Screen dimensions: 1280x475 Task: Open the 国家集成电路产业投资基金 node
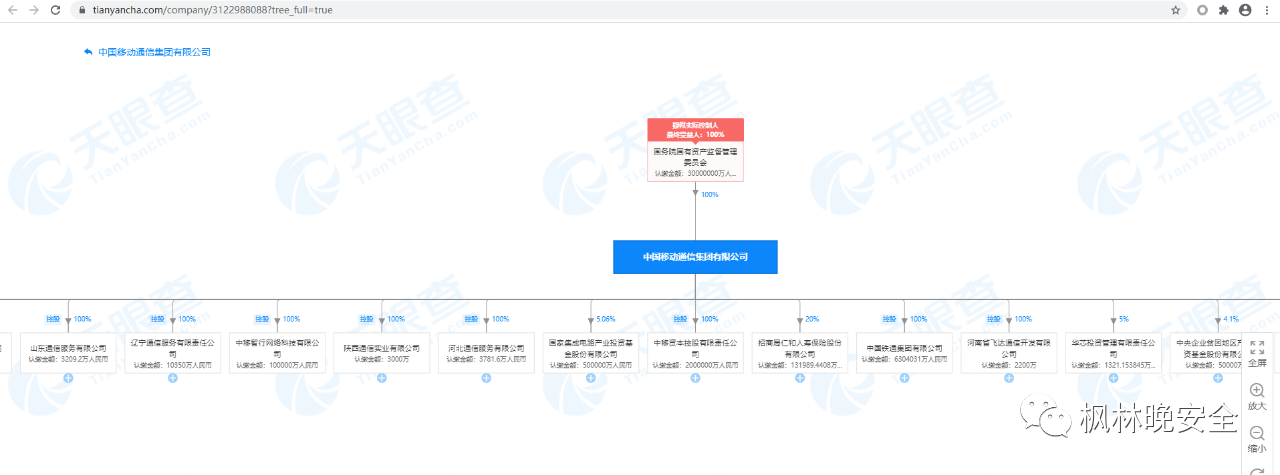590,353
